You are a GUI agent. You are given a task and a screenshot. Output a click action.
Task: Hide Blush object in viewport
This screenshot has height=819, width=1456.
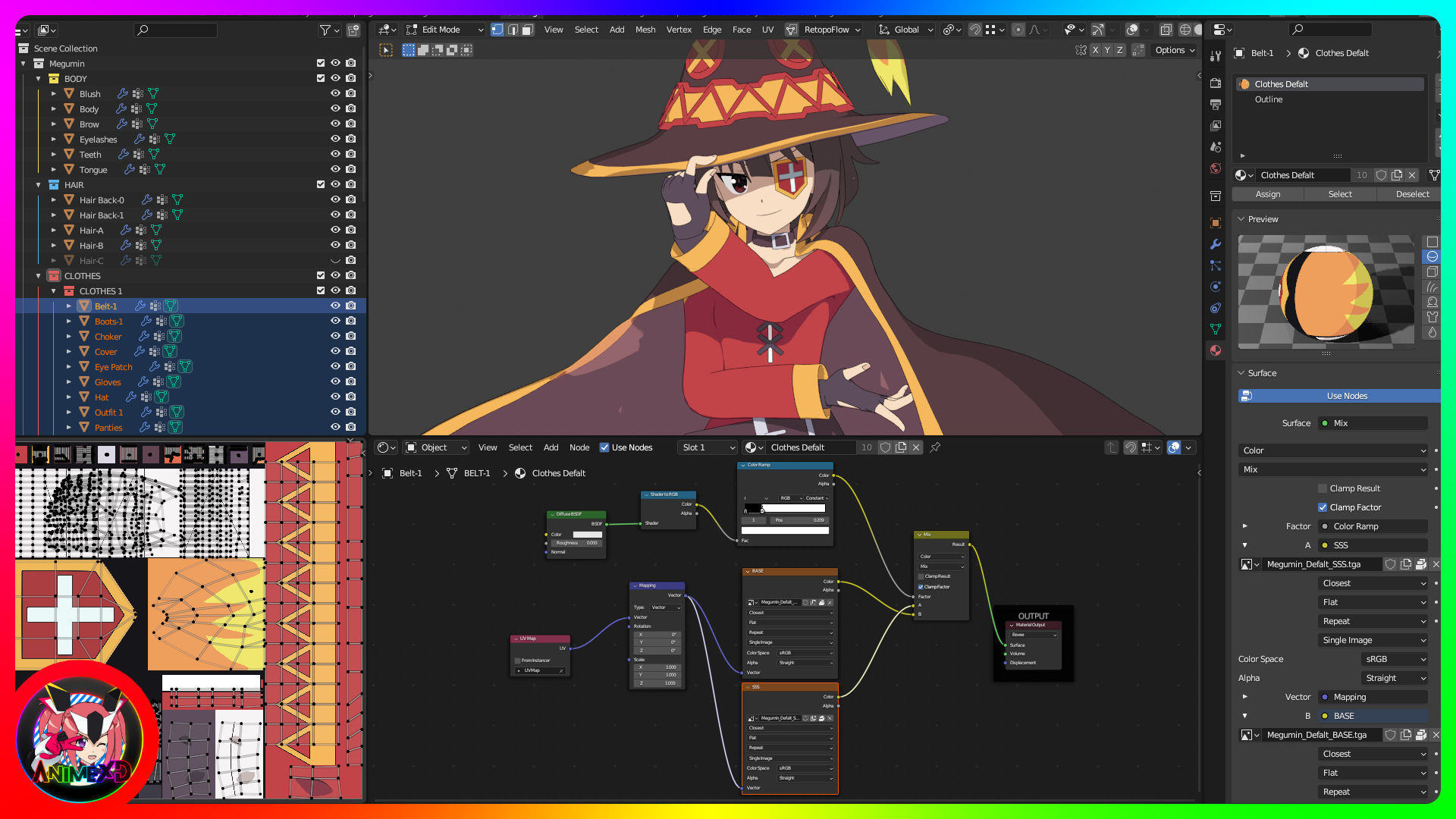pyautogui.click(x=335, y=93)
